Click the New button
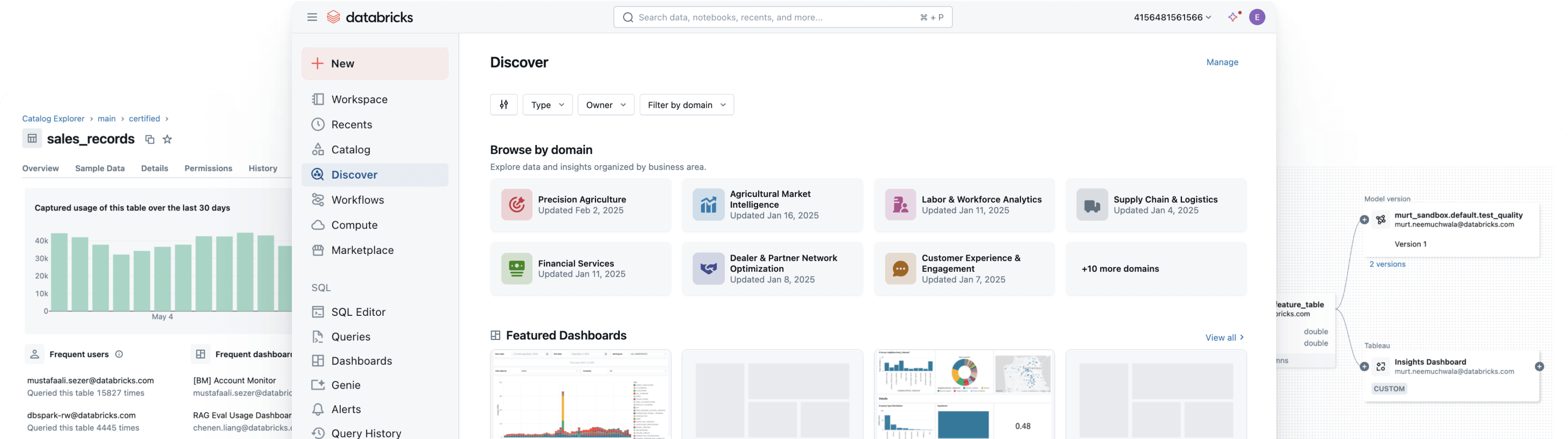 [374, 63]
